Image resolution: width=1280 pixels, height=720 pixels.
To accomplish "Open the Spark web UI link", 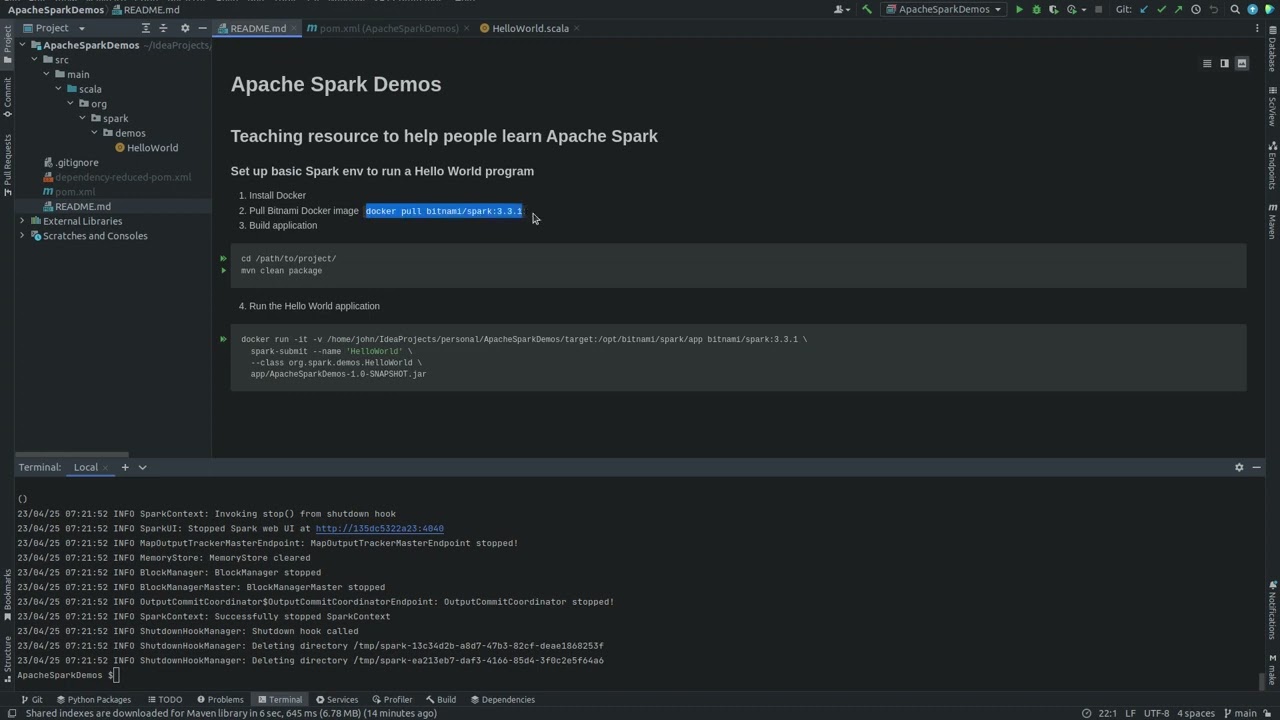I will click(x=379, y=529).
